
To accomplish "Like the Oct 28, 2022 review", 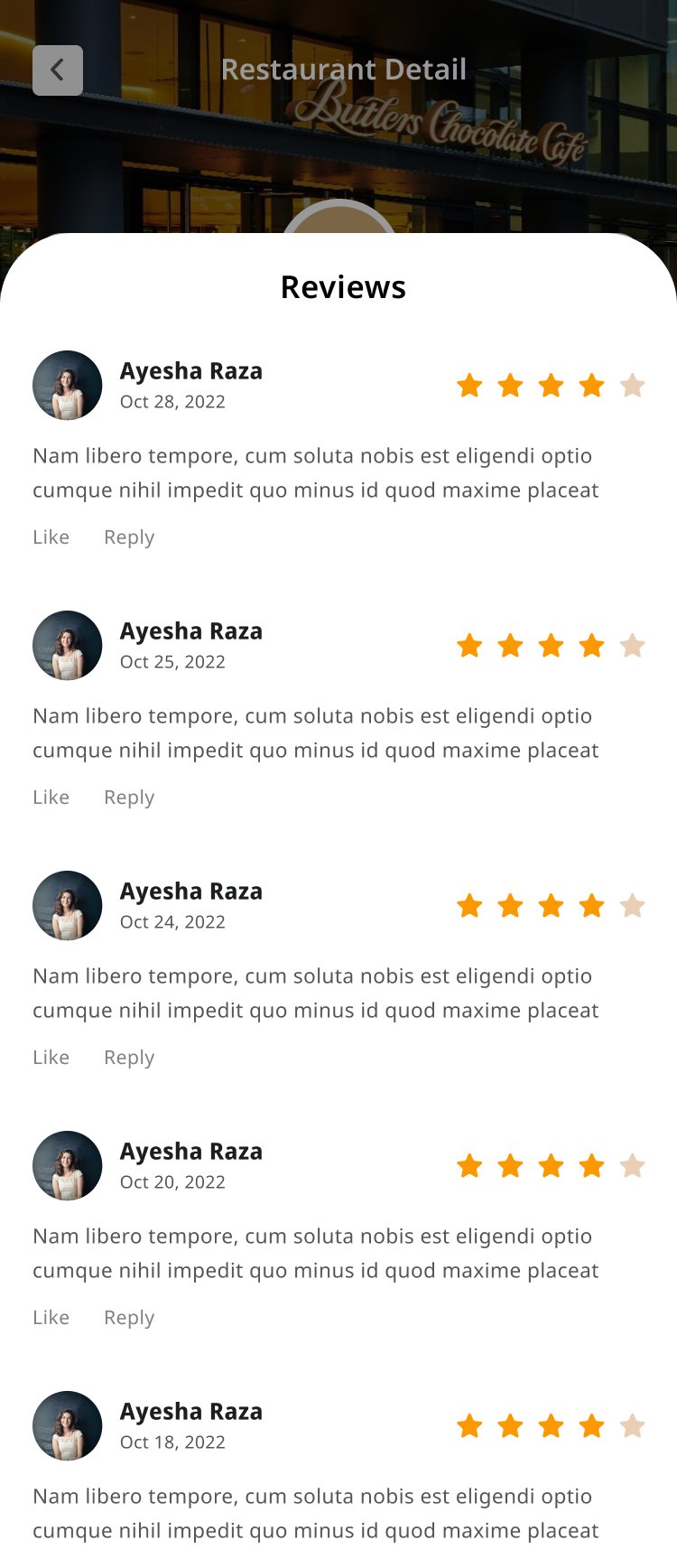I will click(x=51, y=537).
